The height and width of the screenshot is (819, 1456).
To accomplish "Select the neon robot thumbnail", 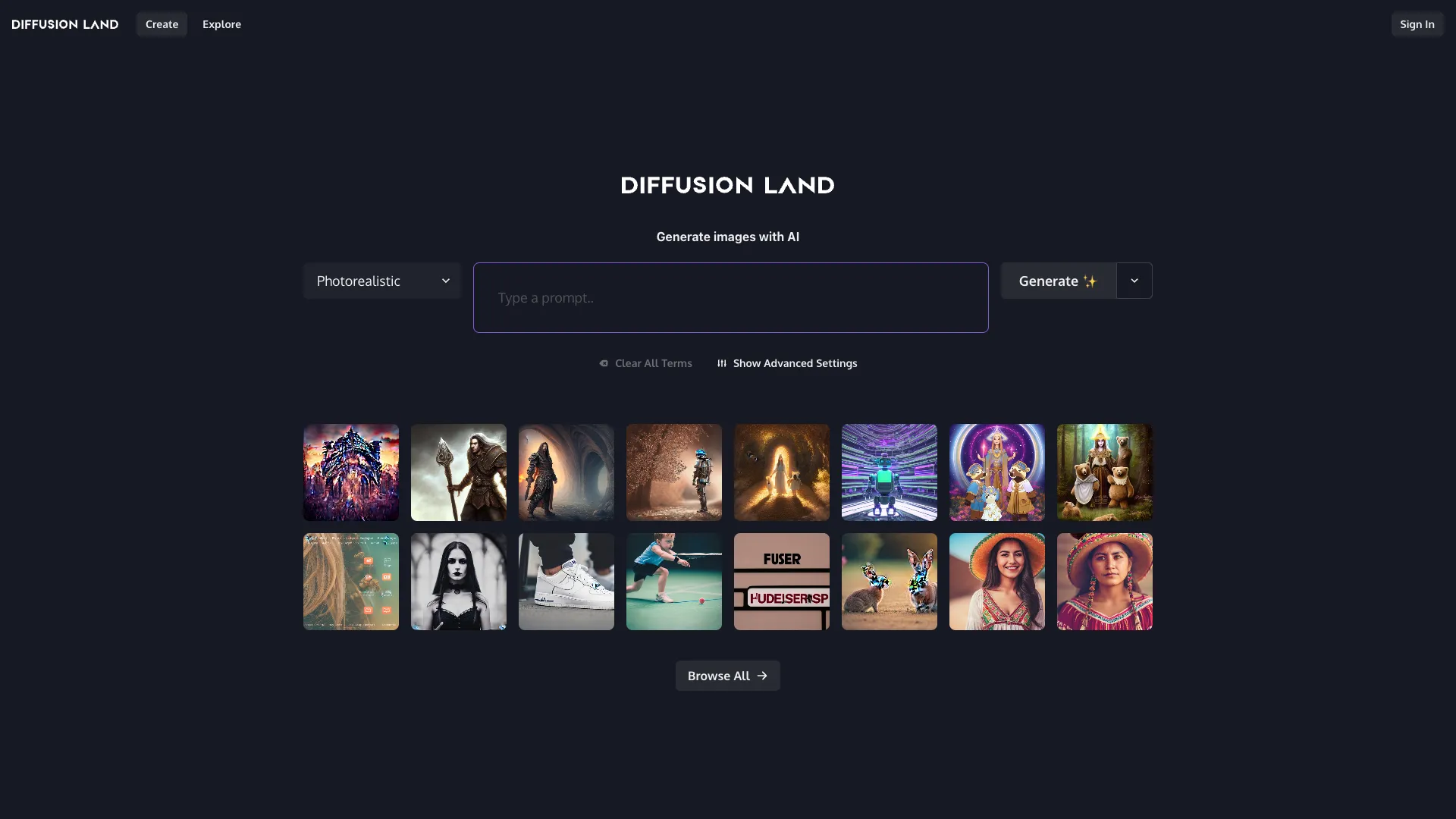I will [890, 472].
